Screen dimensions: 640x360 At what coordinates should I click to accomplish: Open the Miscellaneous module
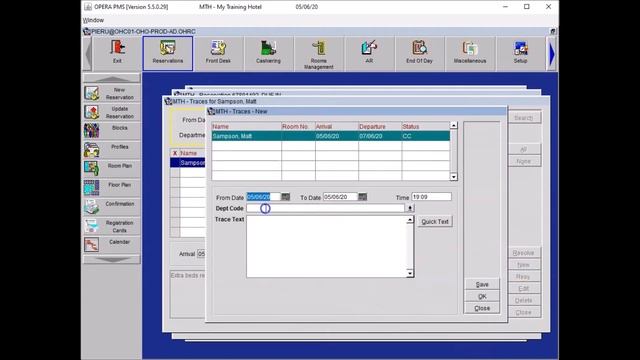(470, 53)
